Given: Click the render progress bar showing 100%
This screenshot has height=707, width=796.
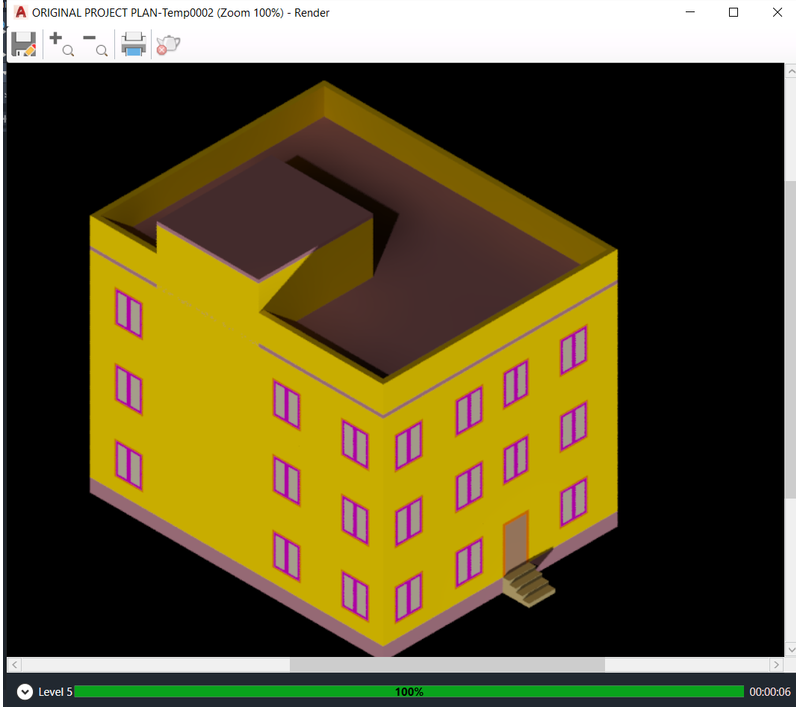Looking at the screenshot, I should point(409,691).
